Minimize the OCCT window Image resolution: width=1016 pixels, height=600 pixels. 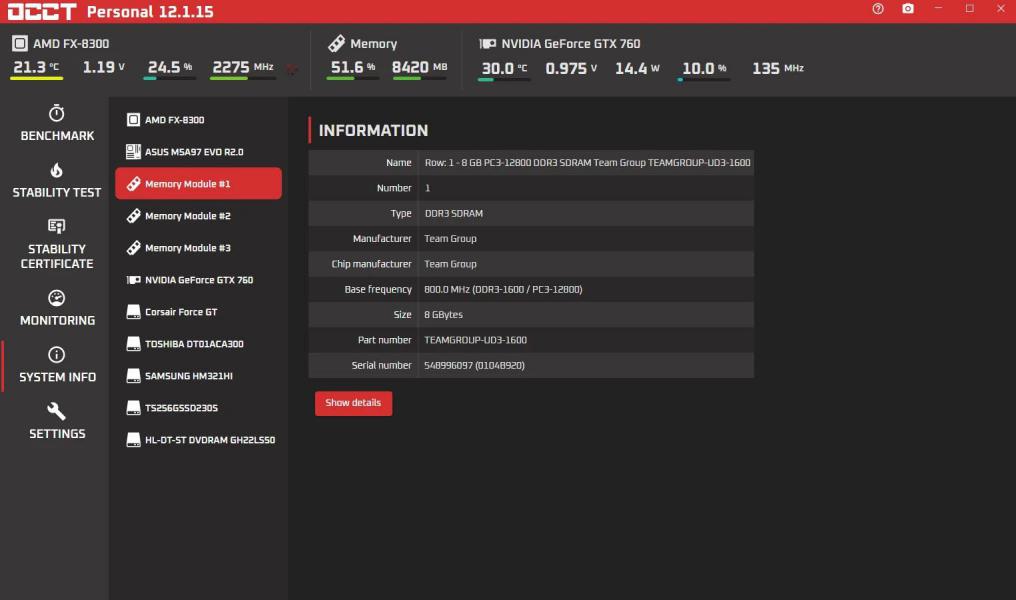(938, 8)
